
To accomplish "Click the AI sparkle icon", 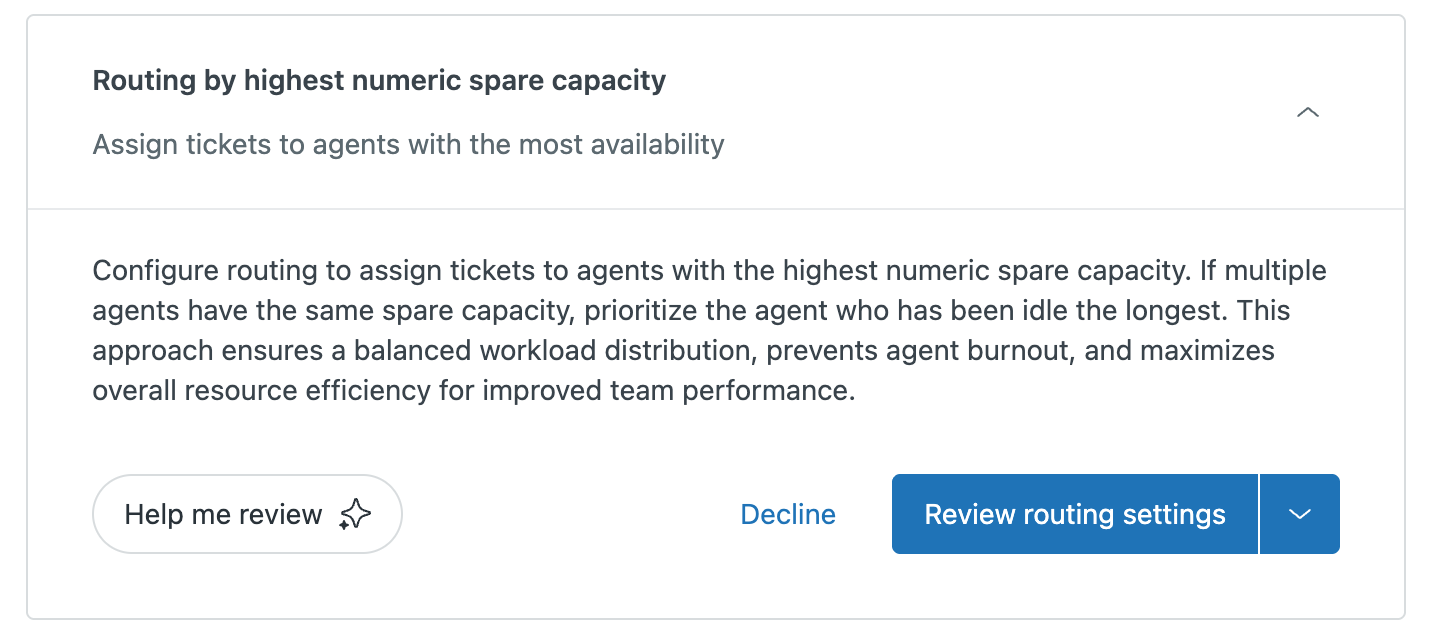I will [355, 515].
